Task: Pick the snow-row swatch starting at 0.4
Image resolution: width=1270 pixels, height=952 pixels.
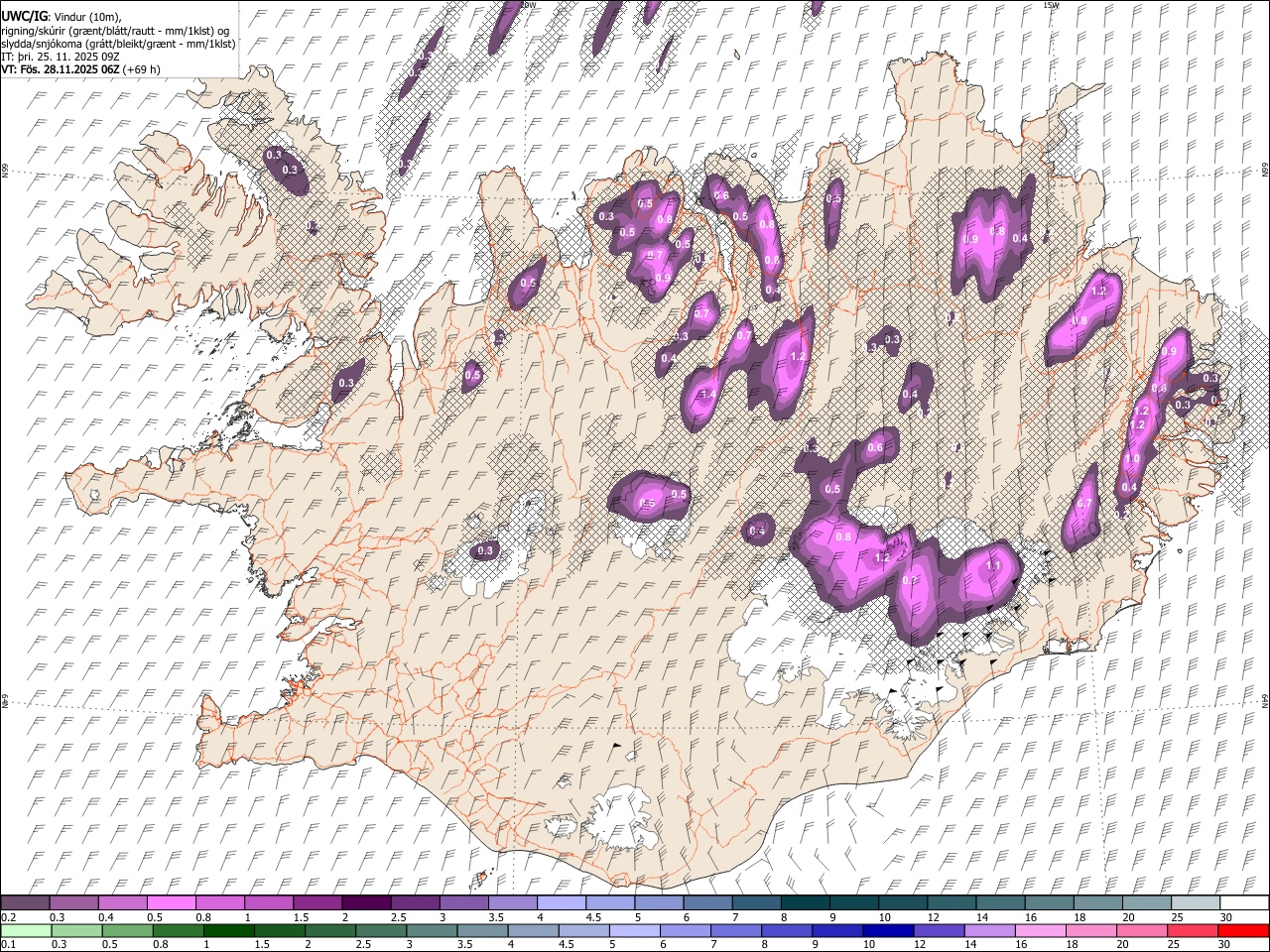Action: (122, 903)
